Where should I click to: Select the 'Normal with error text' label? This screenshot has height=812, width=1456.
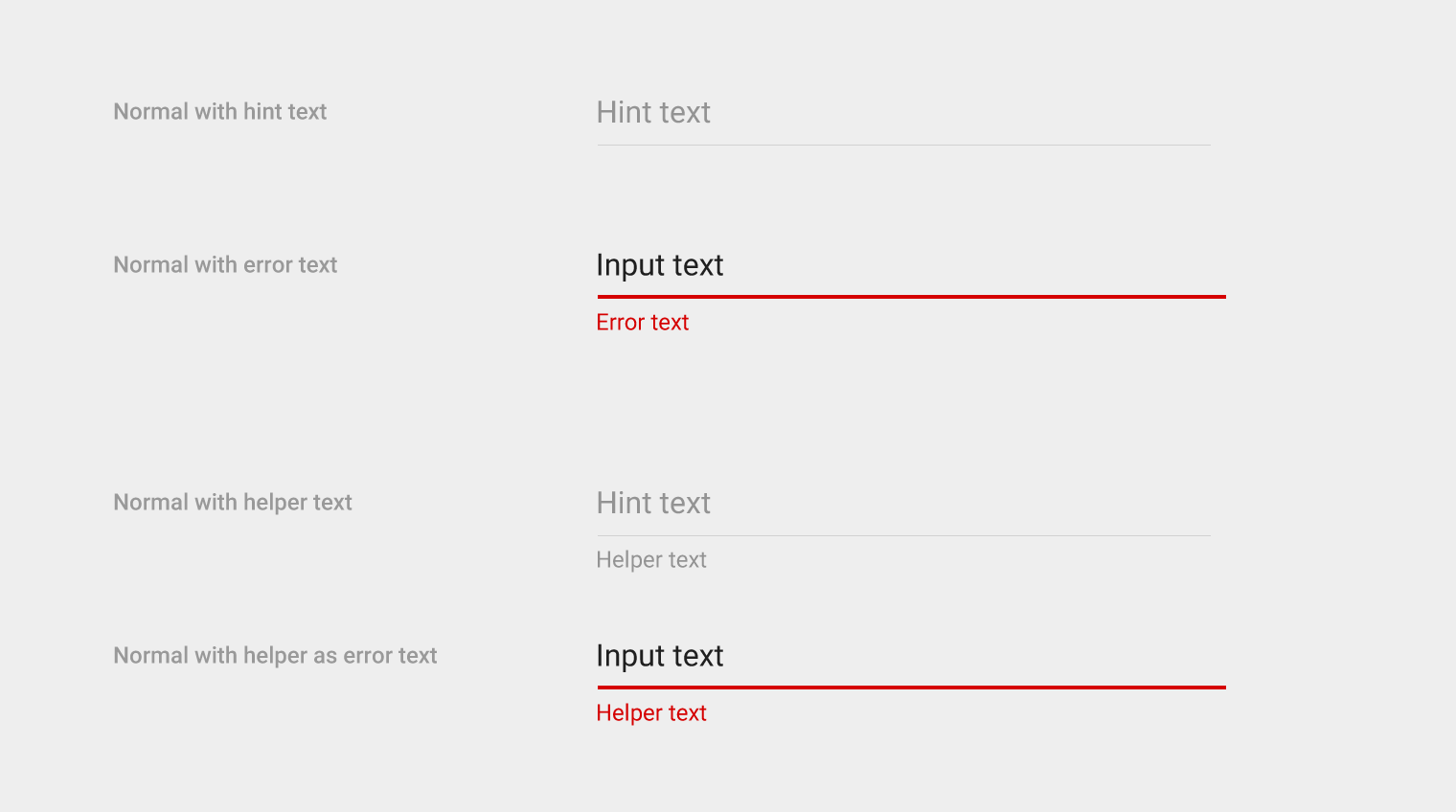pyautogui.click(x=225, y=264)
